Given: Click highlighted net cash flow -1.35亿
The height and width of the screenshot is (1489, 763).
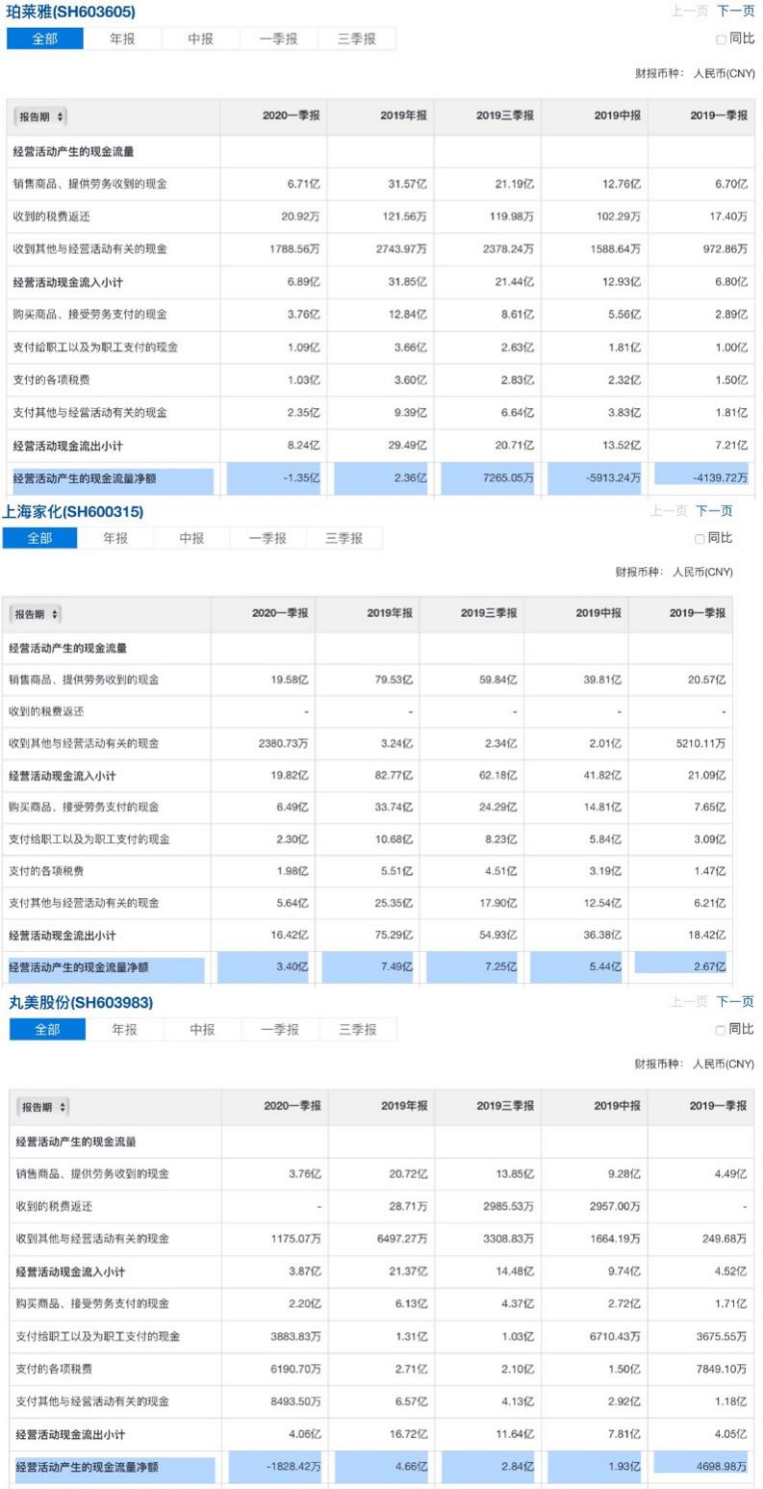Looking at the screenshot, I should [301, 478].
